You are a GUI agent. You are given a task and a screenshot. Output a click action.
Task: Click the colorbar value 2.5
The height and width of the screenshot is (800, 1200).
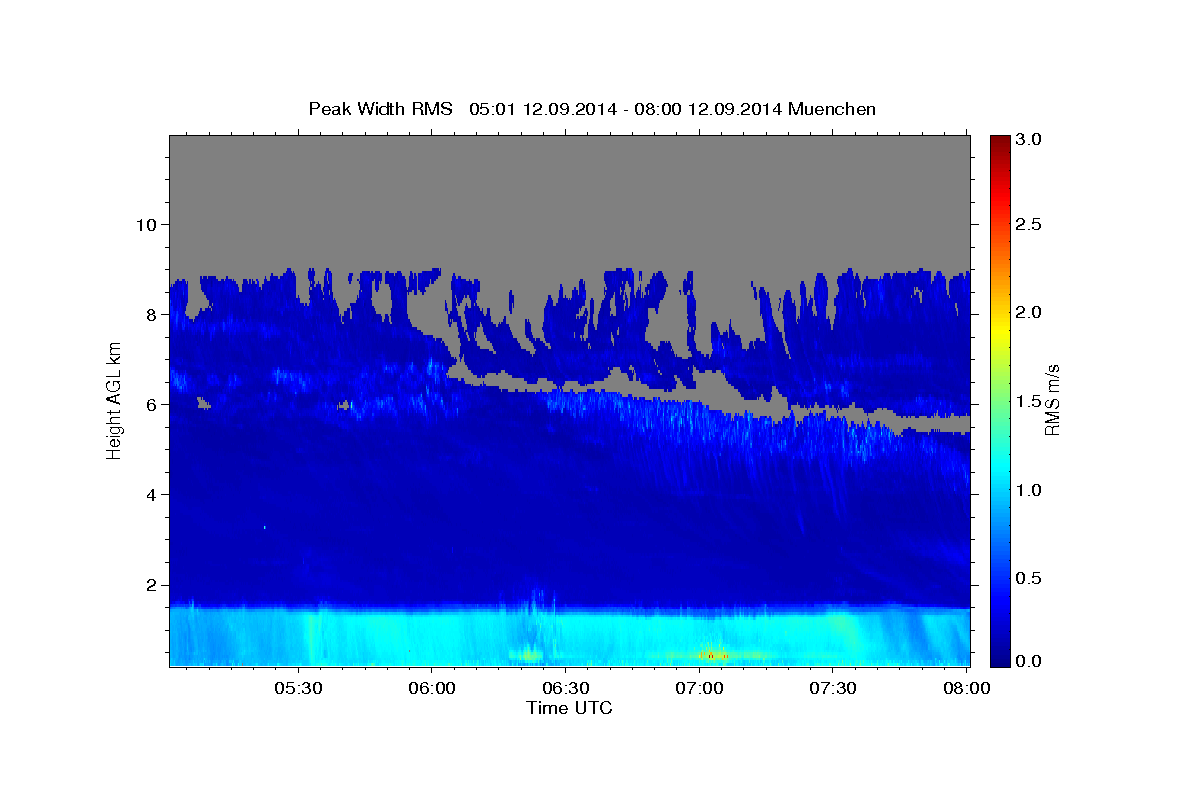point(1028,224)
